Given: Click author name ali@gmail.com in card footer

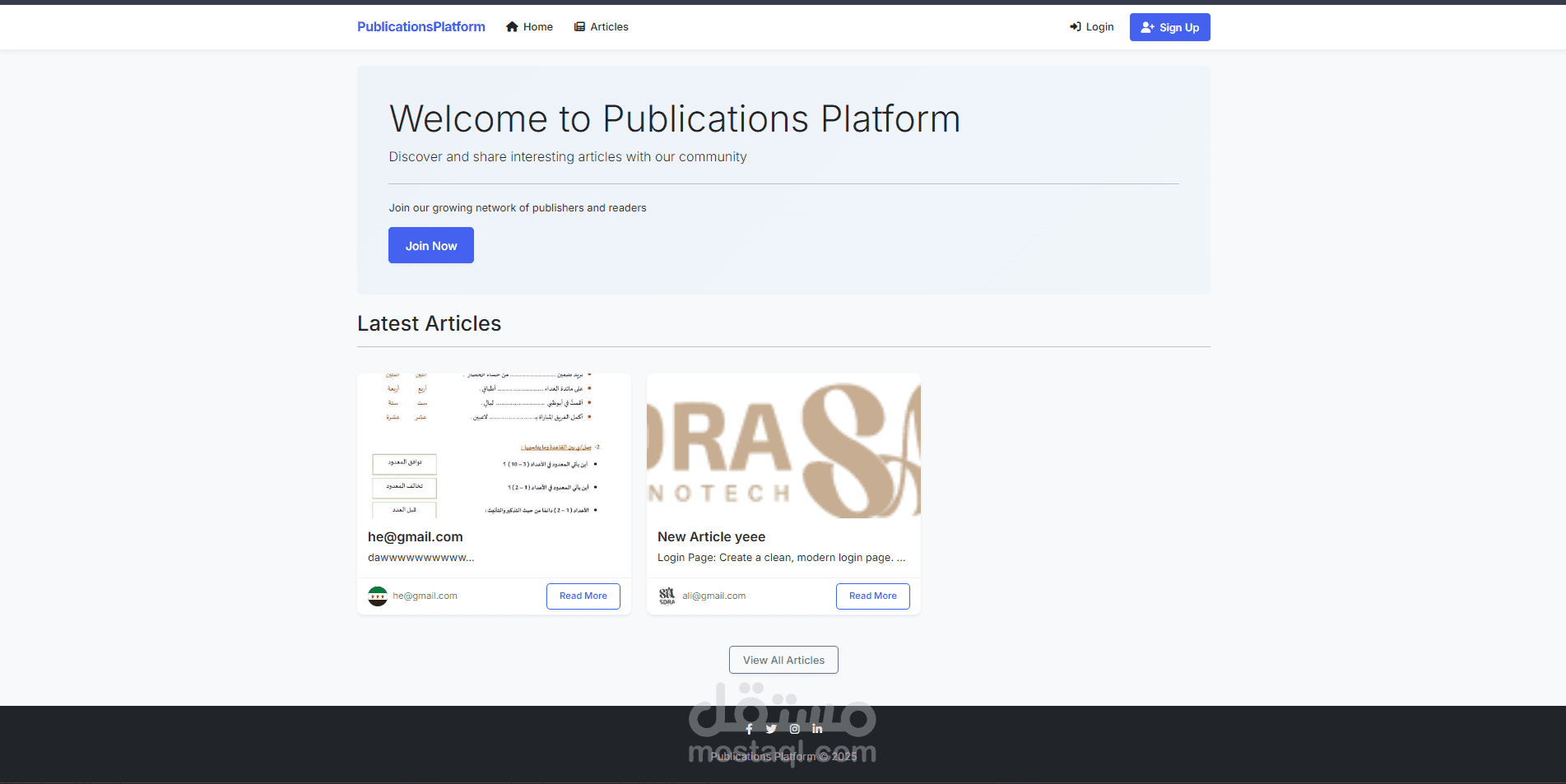Looking at the screenshot, I should [713, 596].
